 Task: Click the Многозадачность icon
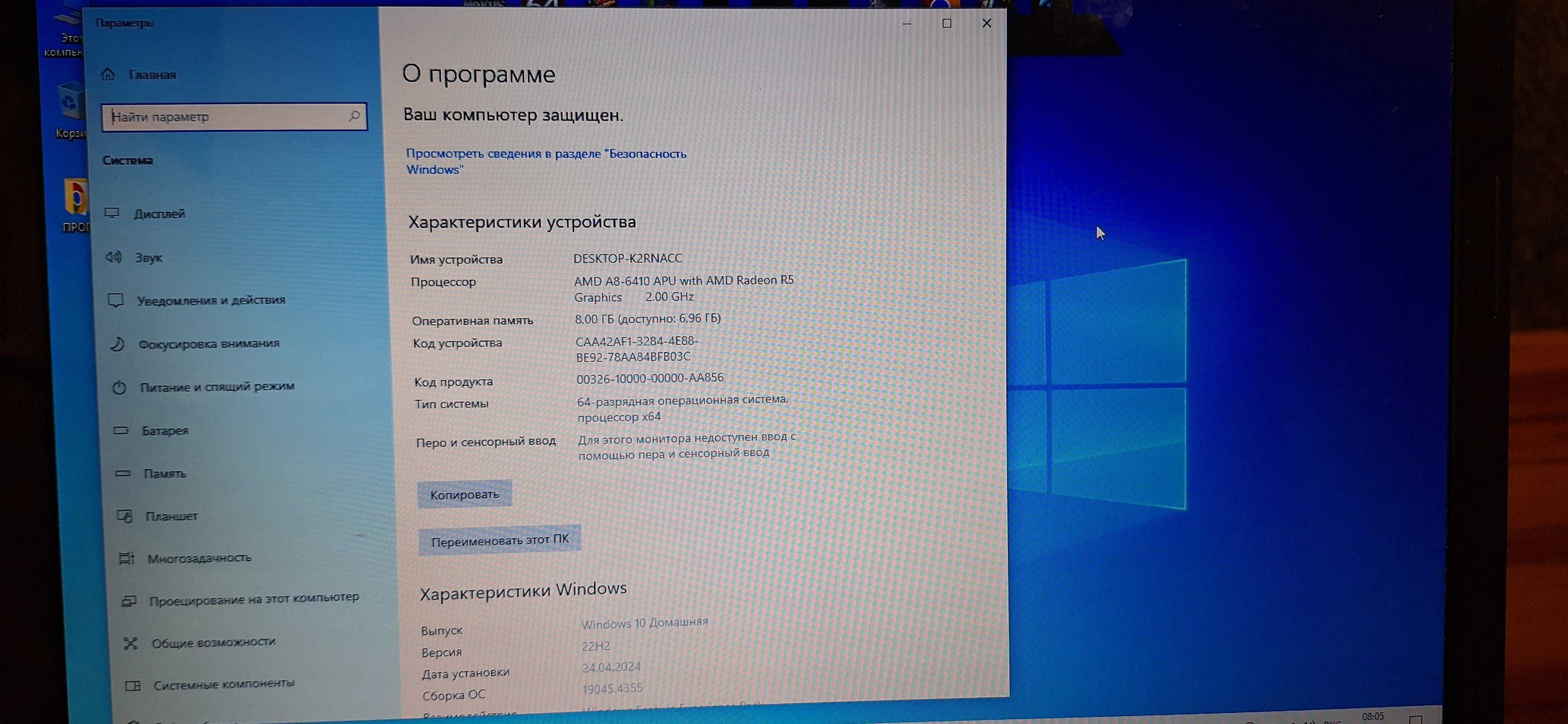[x=126, y=558]
